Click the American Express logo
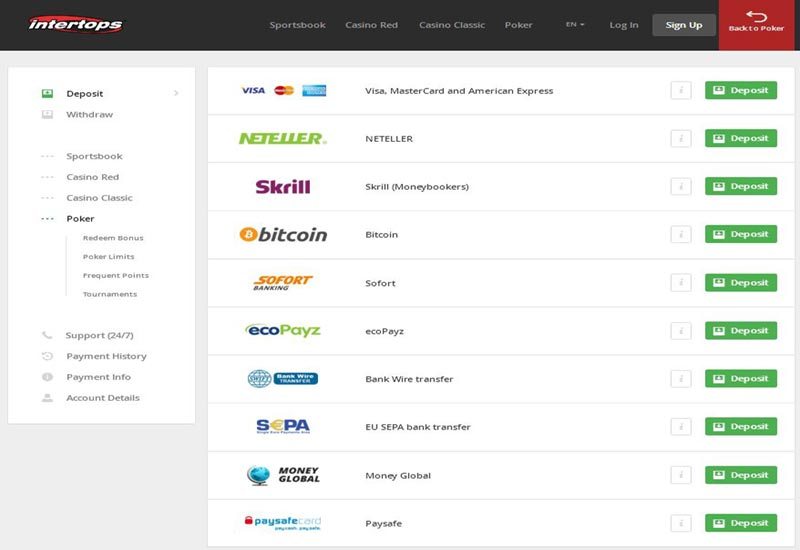Viewport: 800px width, 550px height. 314,91
